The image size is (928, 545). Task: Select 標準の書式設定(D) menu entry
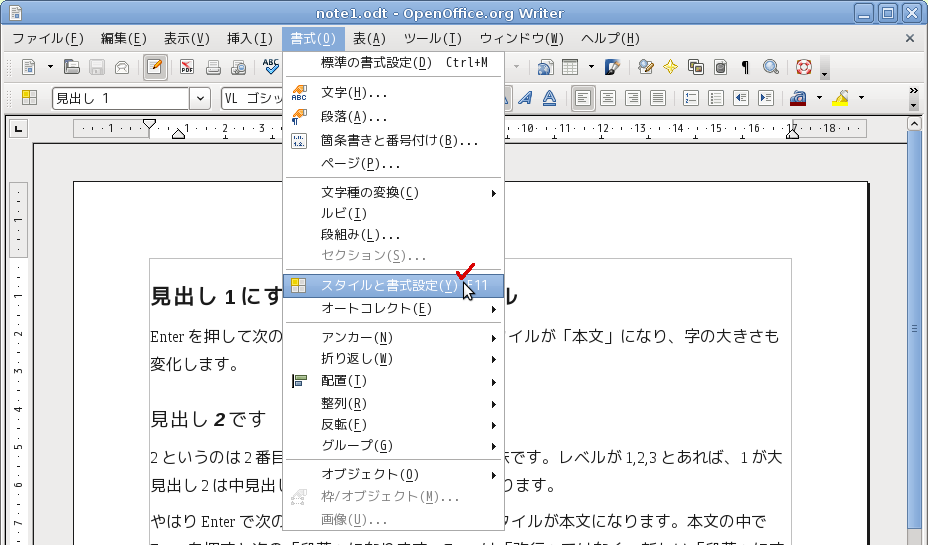click(394, 63)
